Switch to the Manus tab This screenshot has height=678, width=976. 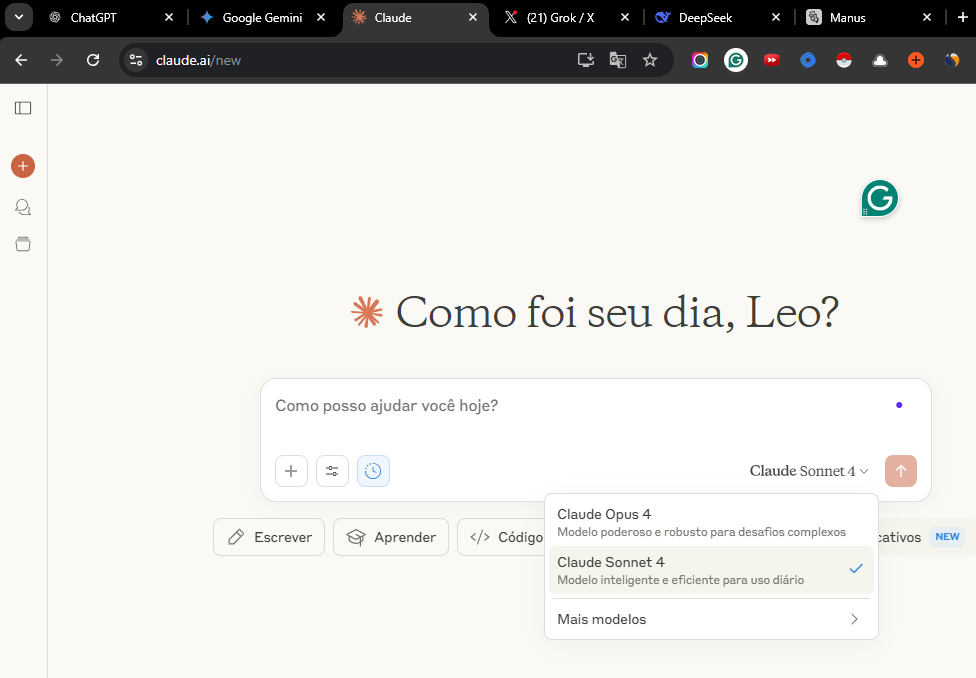[847, 17]
